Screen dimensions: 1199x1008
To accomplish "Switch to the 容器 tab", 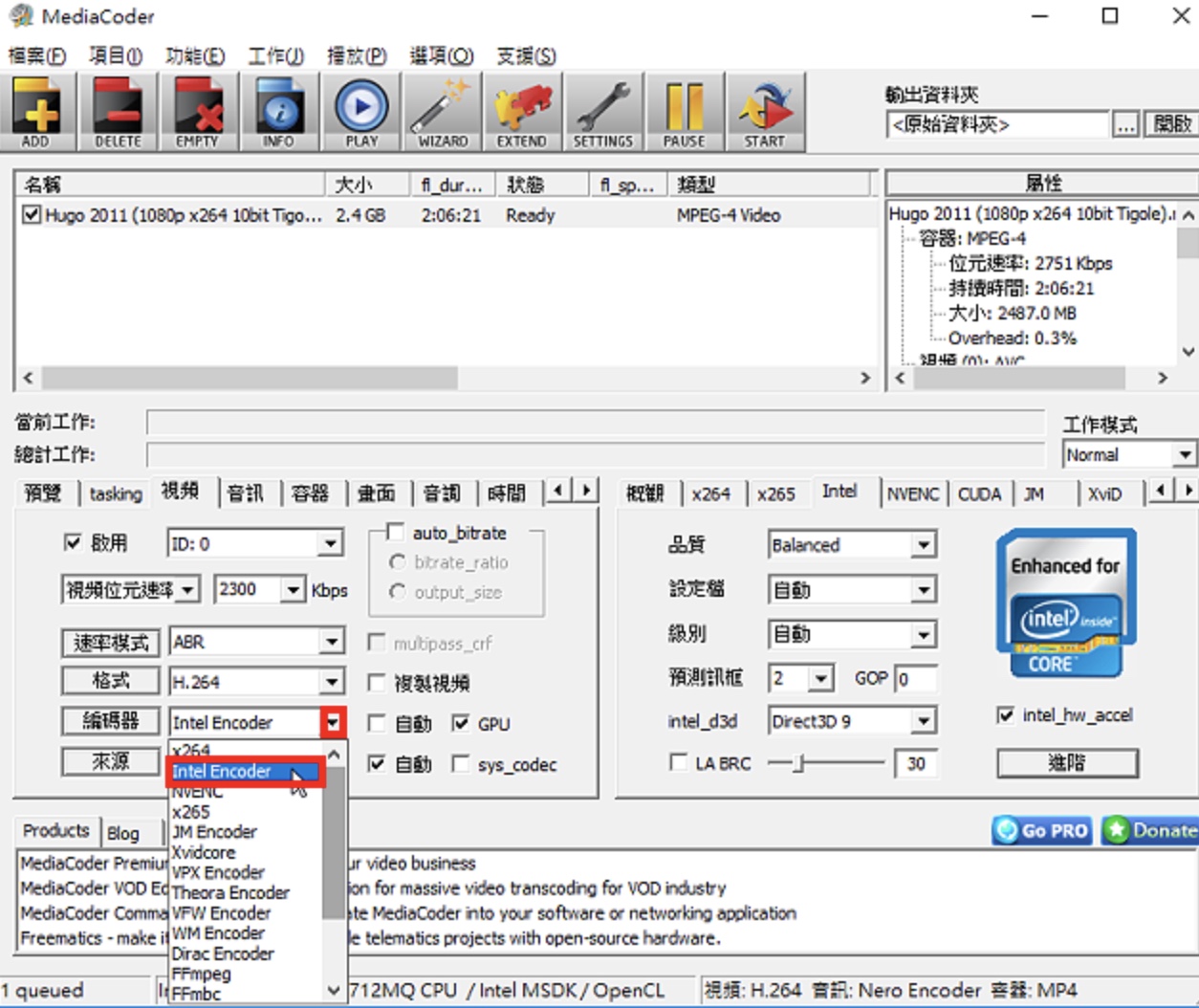I will click(311, 493).
